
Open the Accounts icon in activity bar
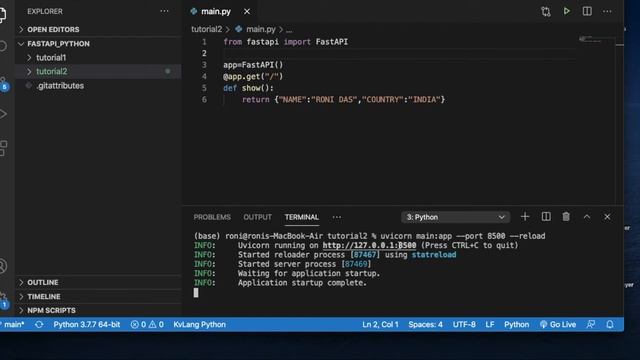3,266
